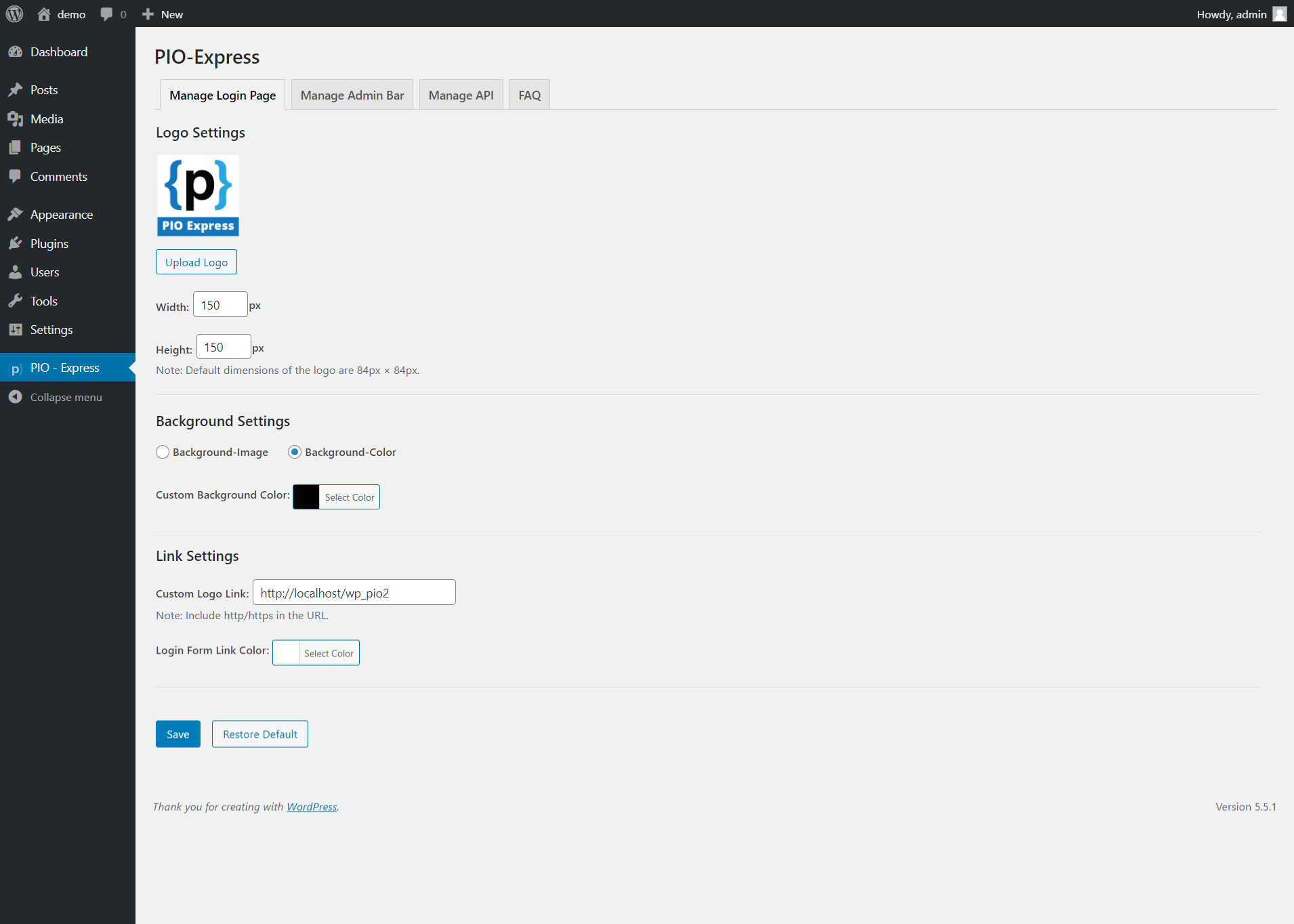
Task: Click the Posts pushpin icon
Action: 15,90
